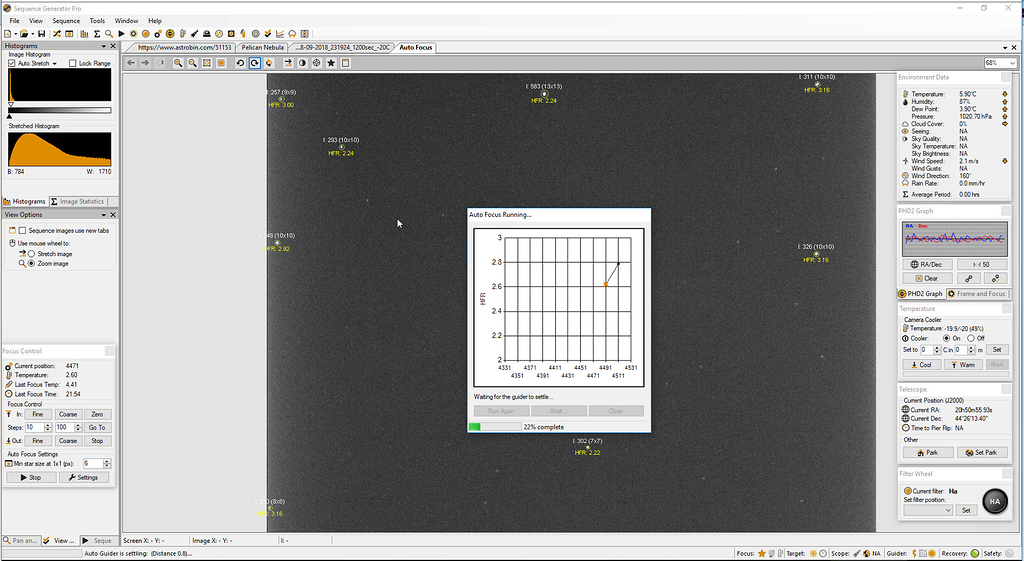Switch to the Image Statistics tab

click(x=78, y=201)
